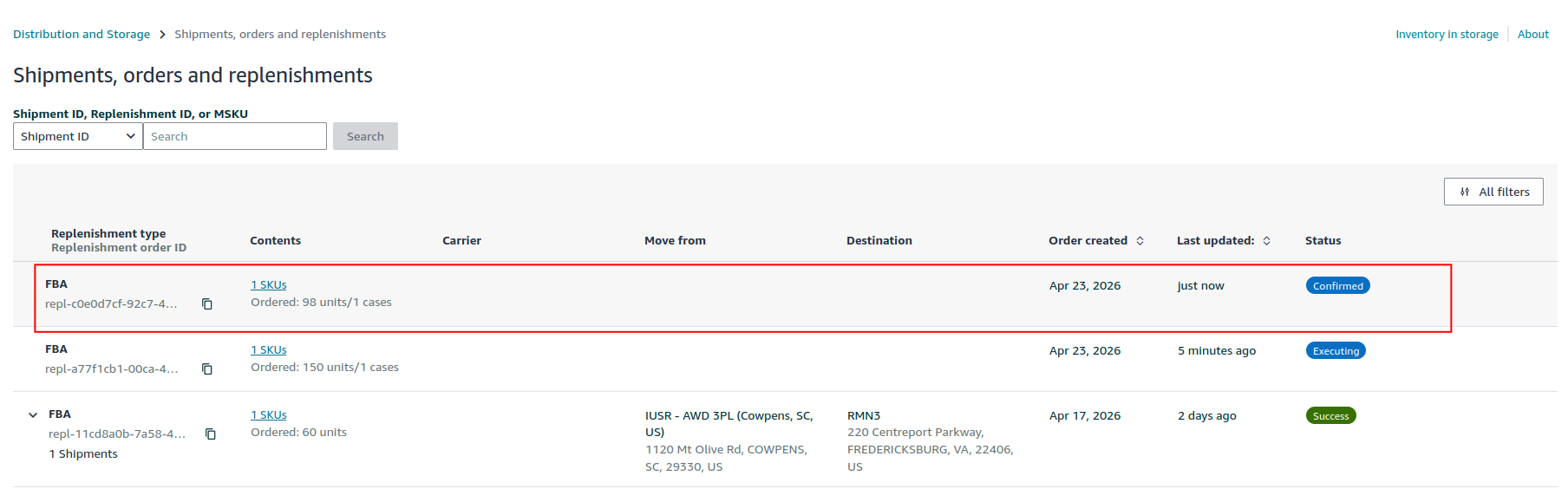Copy replenishment ID repl-c0e0d7cf
Viewport: 1568px width, 489px height.
[x=207, y=304]
